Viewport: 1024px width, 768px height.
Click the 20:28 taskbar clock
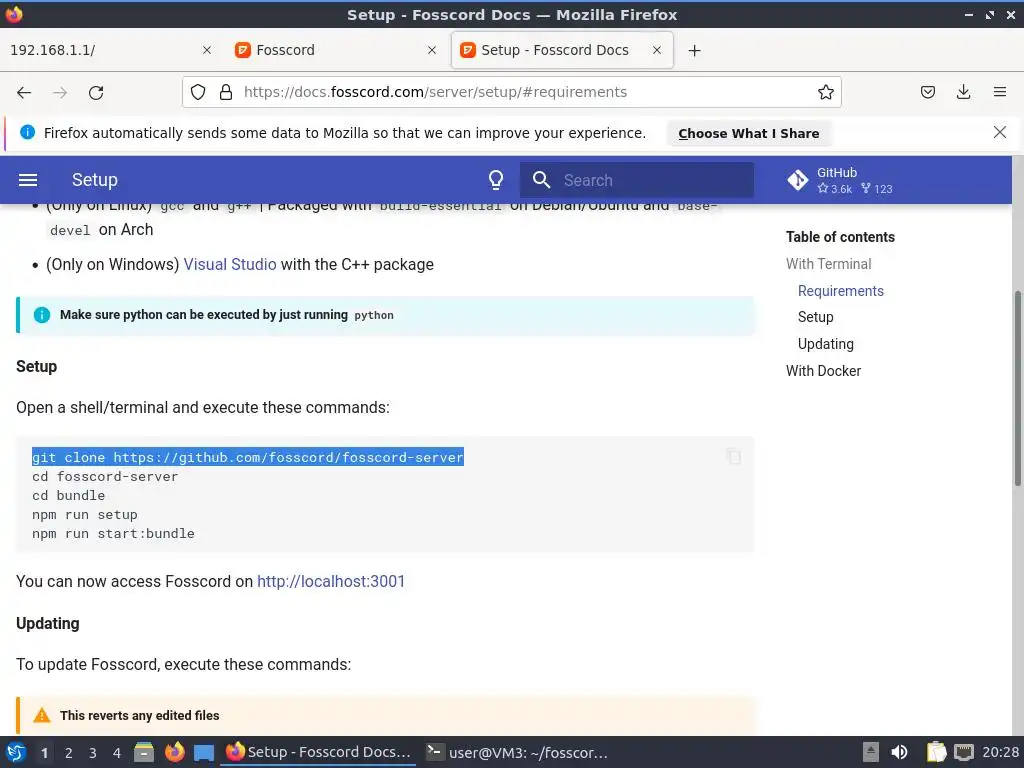pyautogui.click(x=1000, y=752)
